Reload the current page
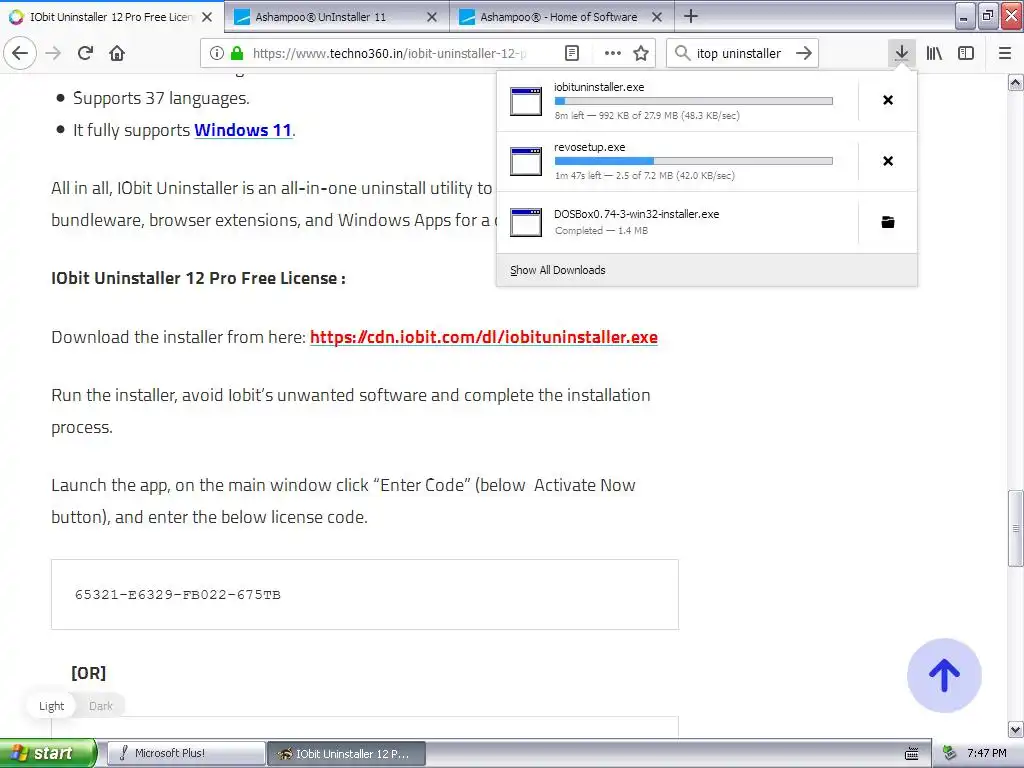 pos(85,53)
